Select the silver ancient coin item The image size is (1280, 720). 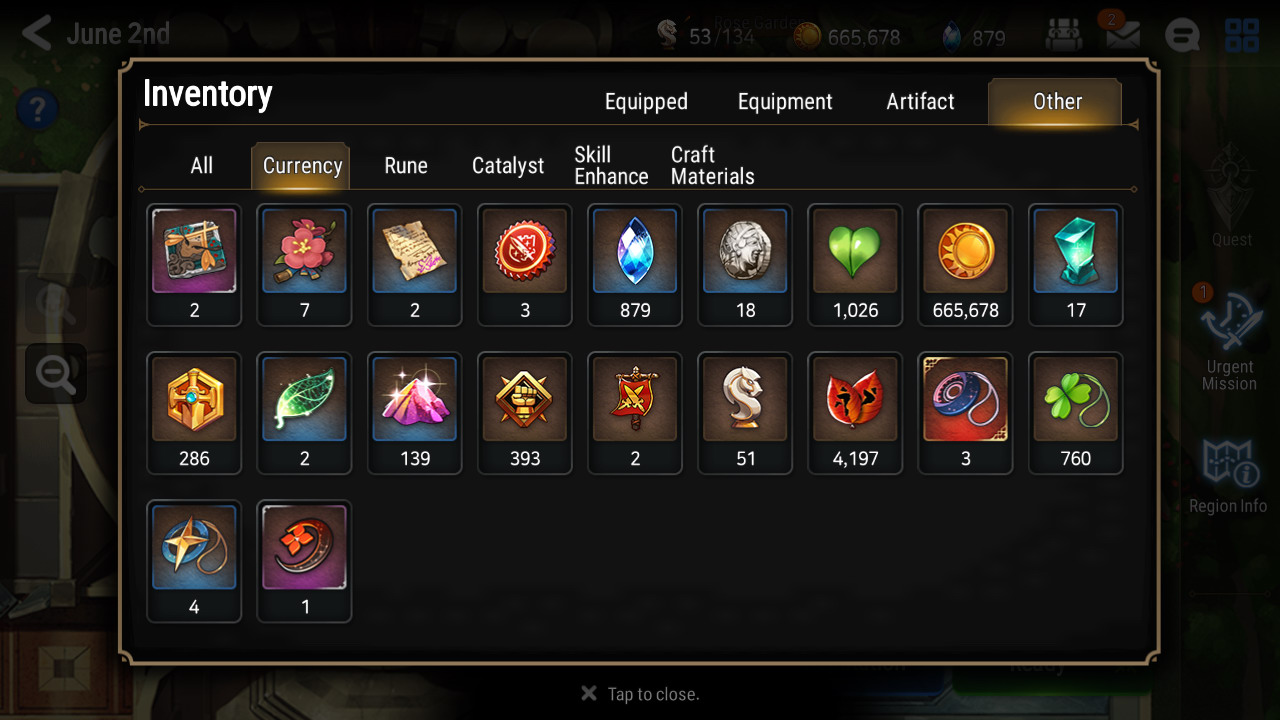coord(745,265)
